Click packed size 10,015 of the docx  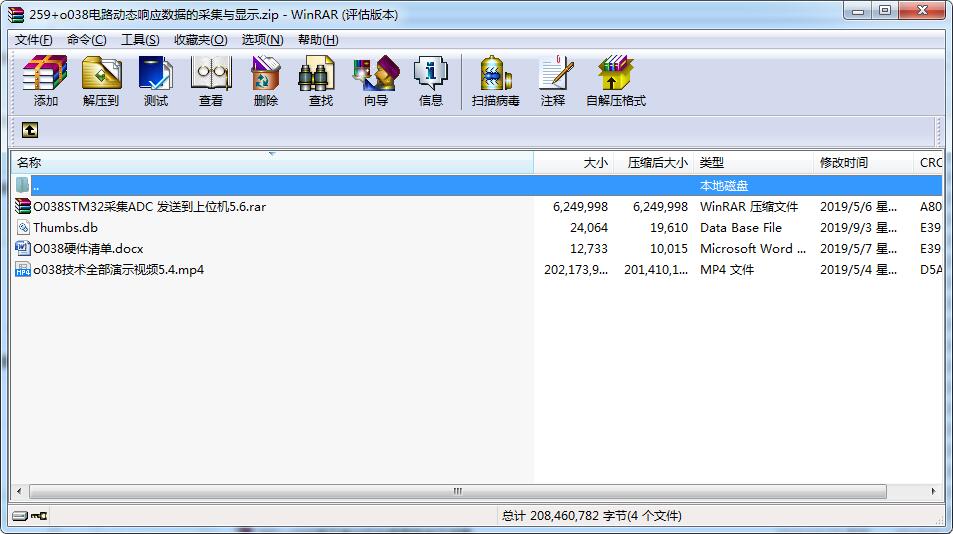(669, 248)
